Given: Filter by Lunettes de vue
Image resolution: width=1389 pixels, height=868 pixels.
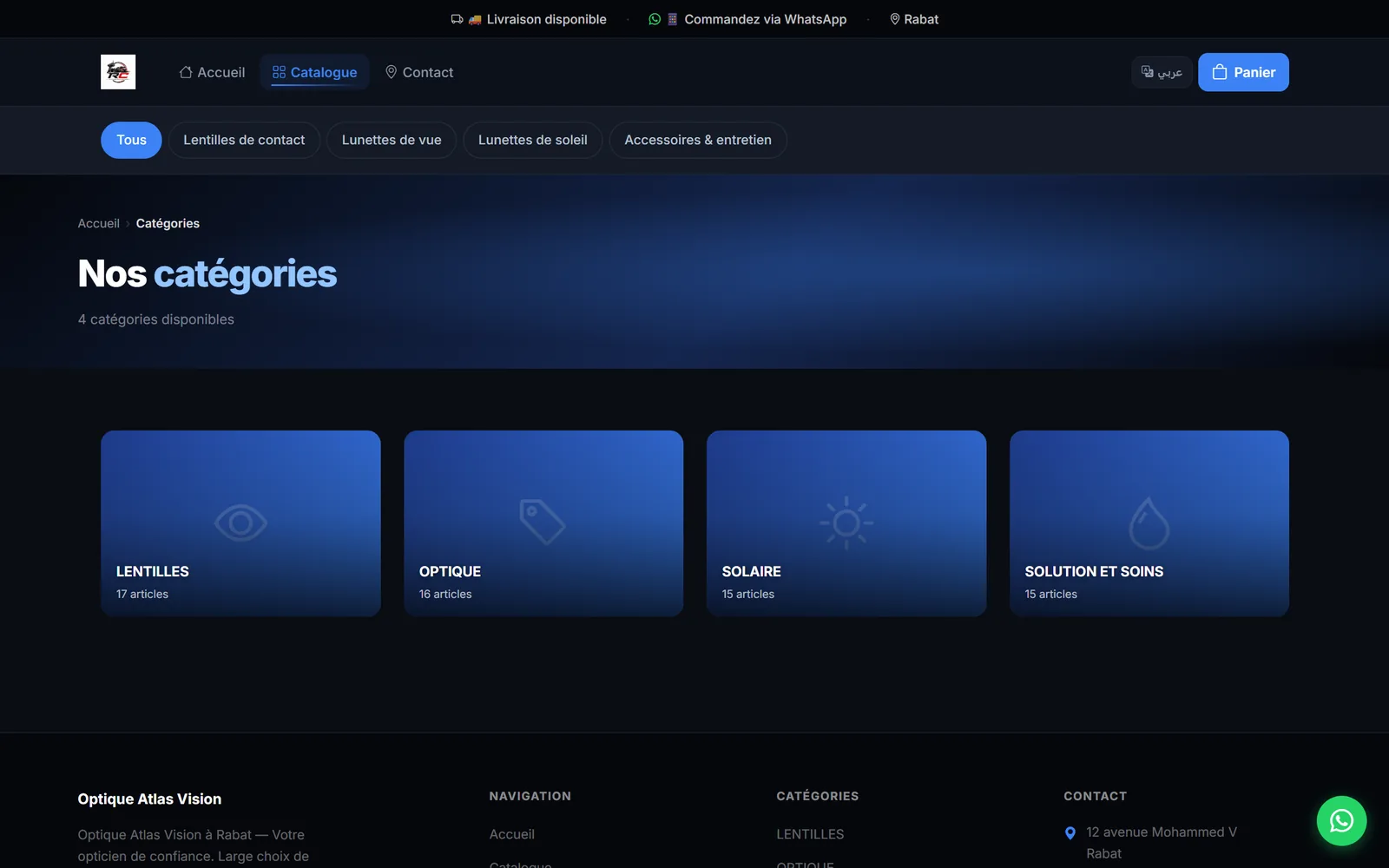Looking at the screenshot, I should click(392, 140).
